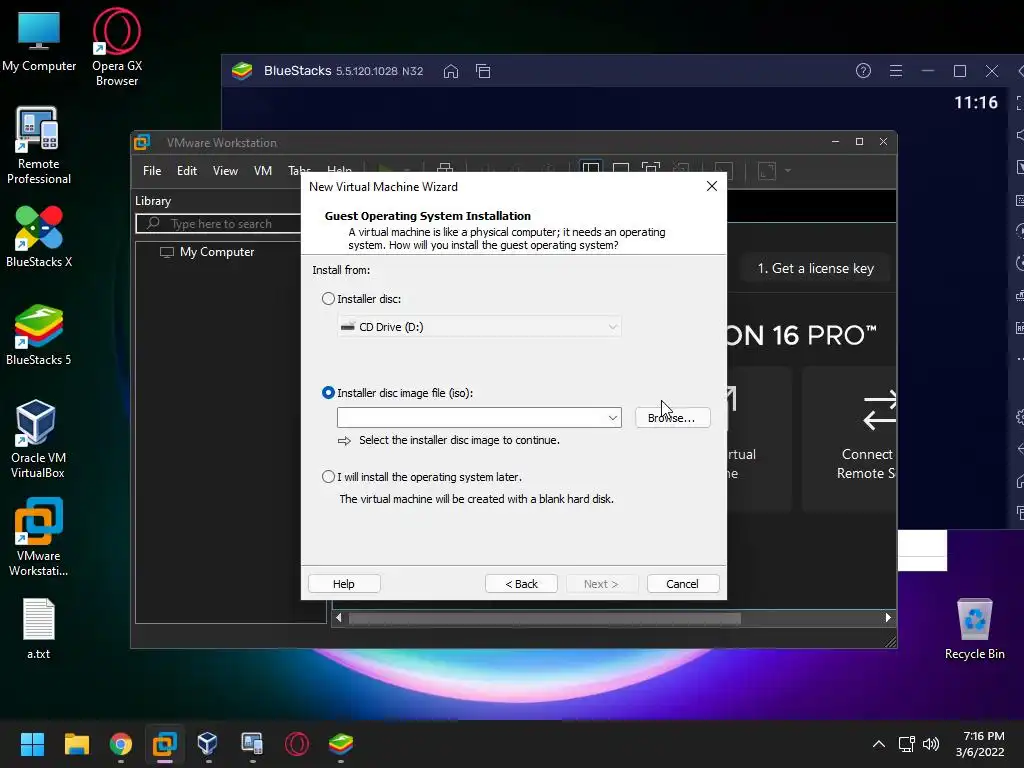Image resolution: width=1024 pixels, height=768 pixels.
Task: Open the VM menu in VMware Workstation
Action: pyautogui.click(x=263, y=170)
